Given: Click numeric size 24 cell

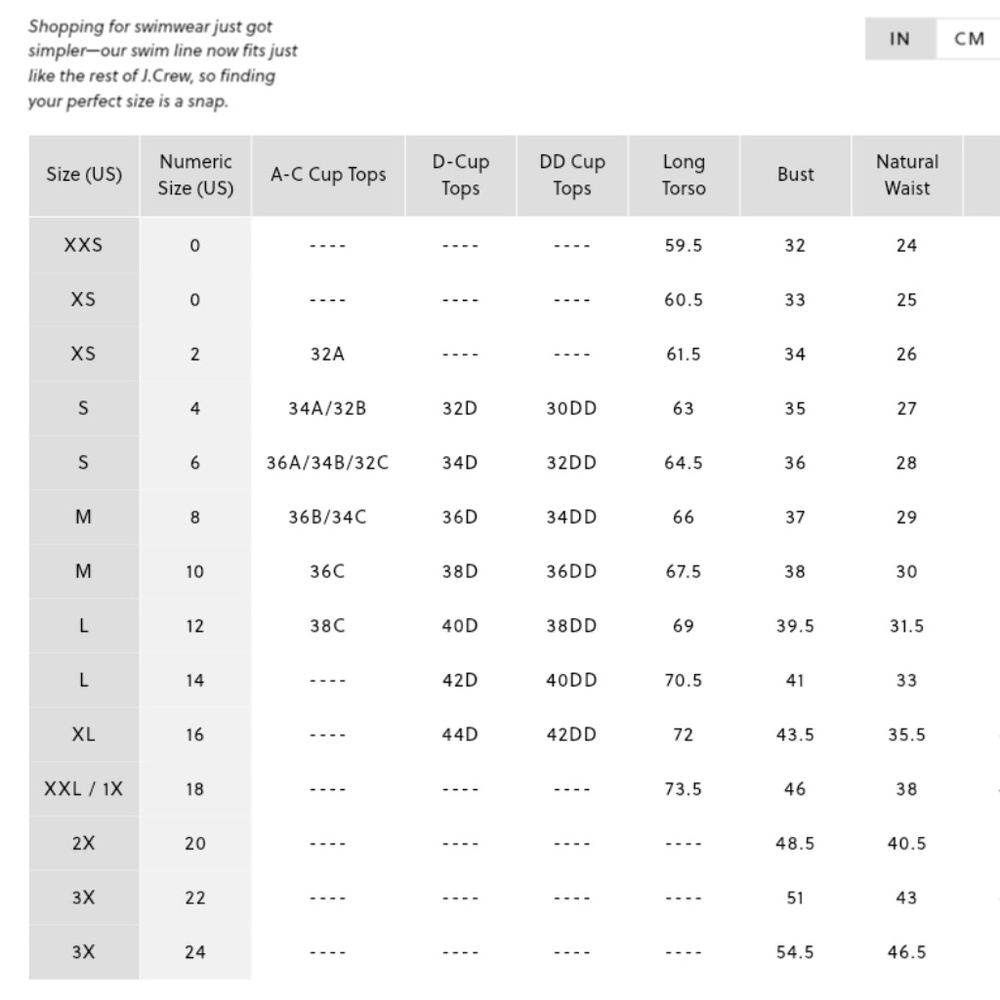Looking at the screenshot, I should point(195,952).
